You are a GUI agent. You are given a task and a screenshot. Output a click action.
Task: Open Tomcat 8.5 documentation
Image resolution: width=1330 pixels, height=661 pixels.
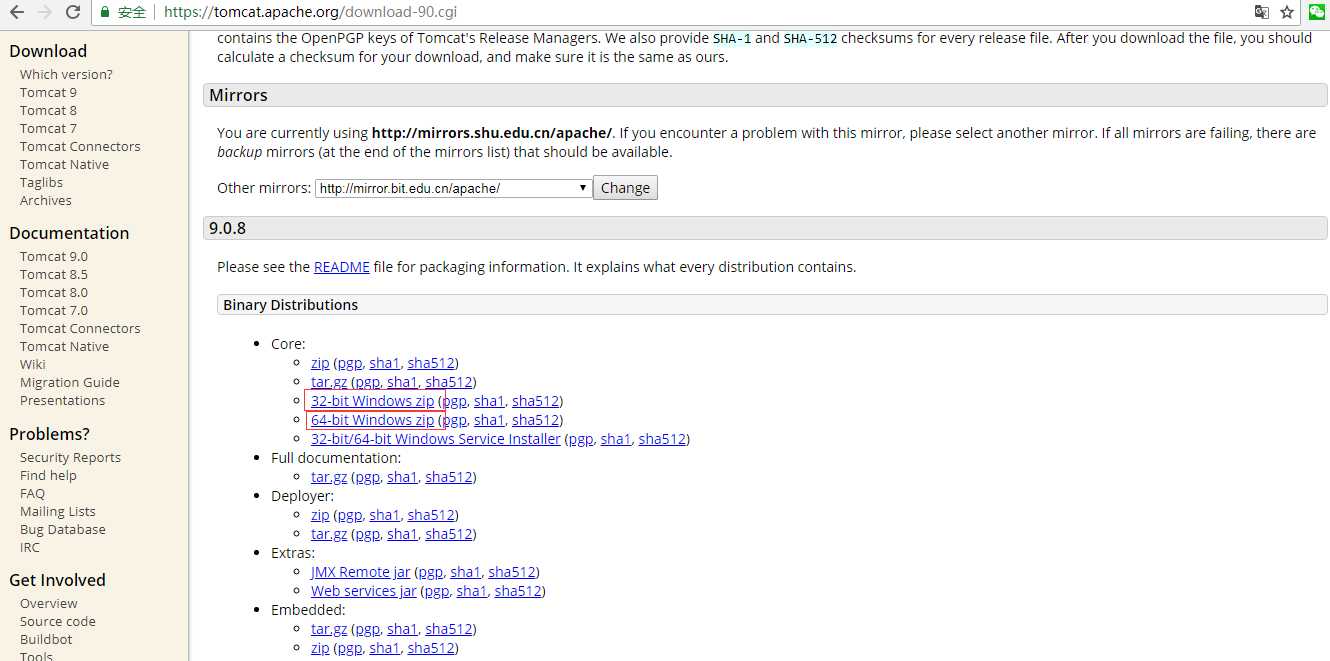click(x=54, y=274)
